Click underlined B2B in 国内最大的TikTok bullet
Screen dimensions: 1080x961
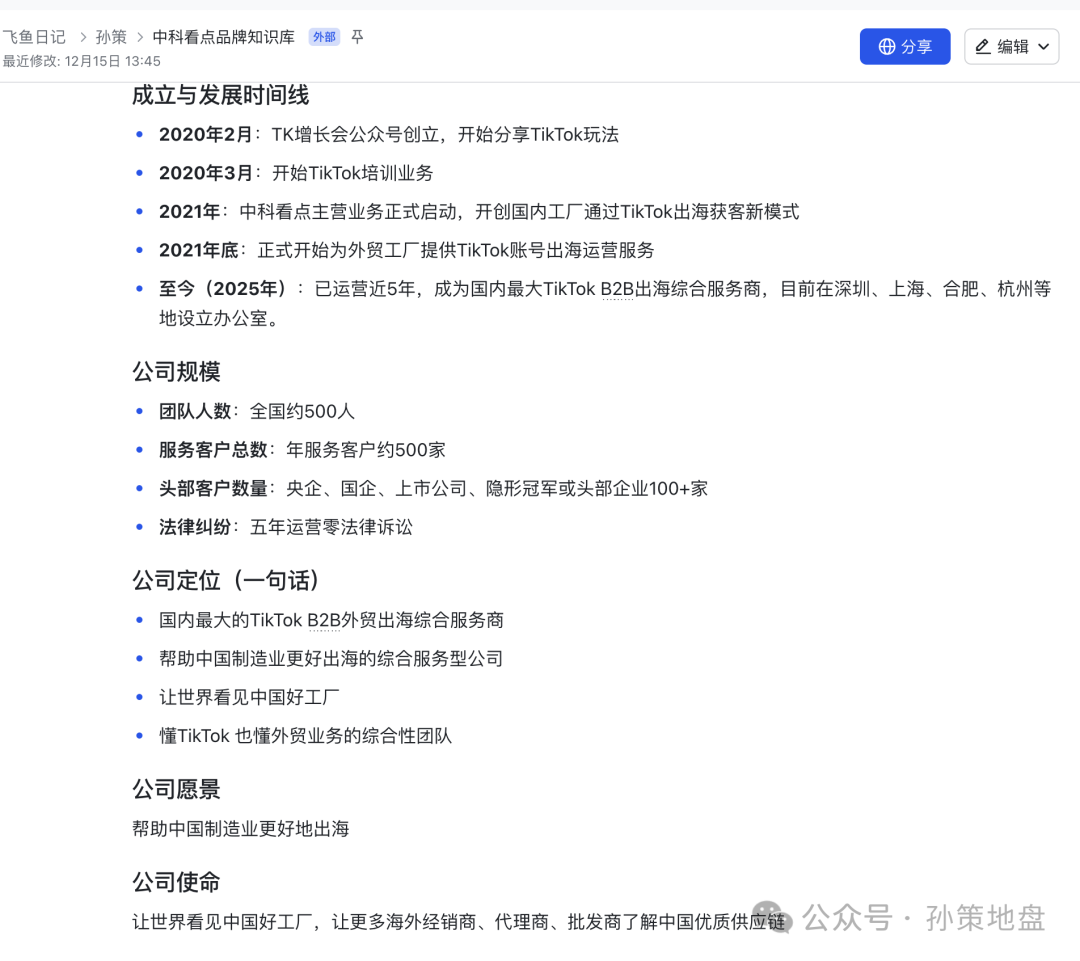coord(323,621)
